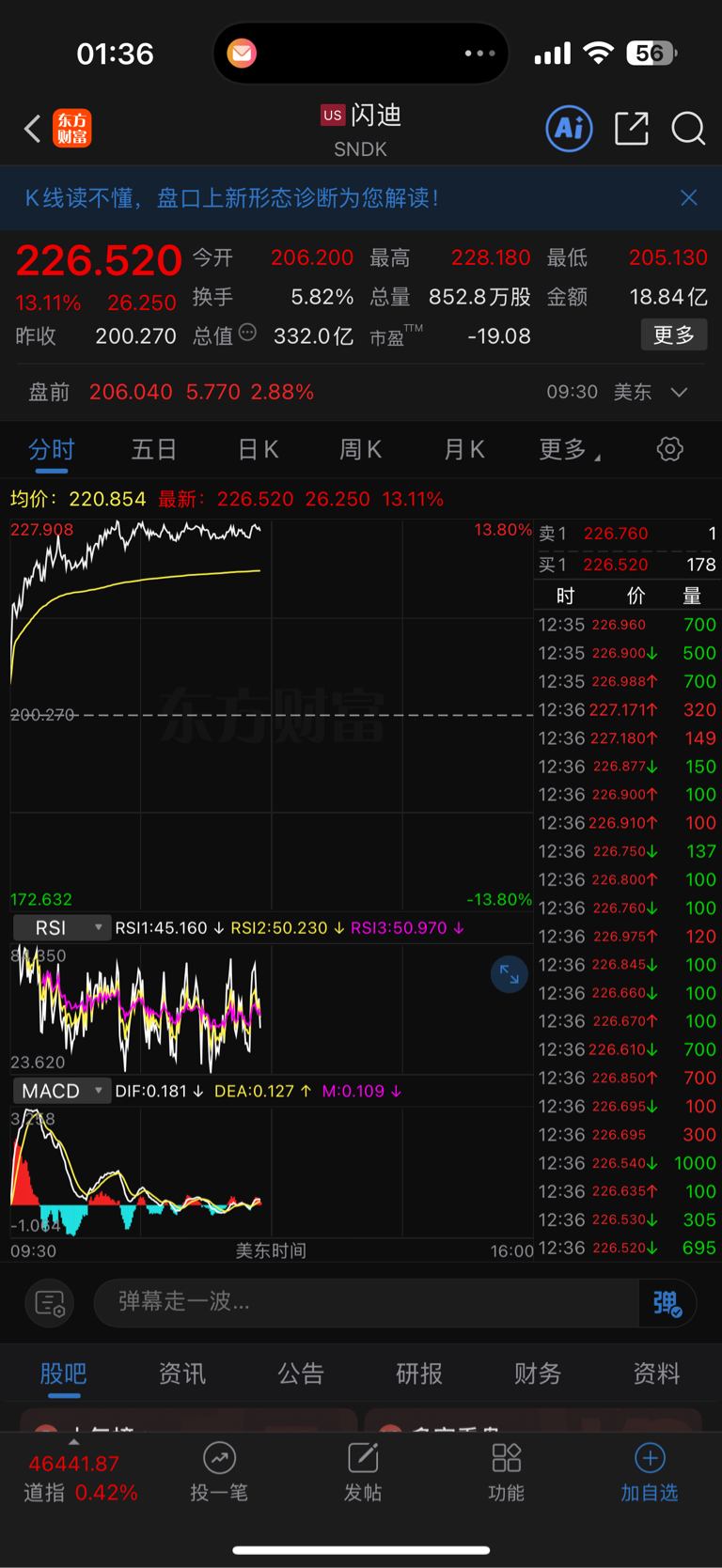
Task: Open the 资料 tab
Action: 656,1374
